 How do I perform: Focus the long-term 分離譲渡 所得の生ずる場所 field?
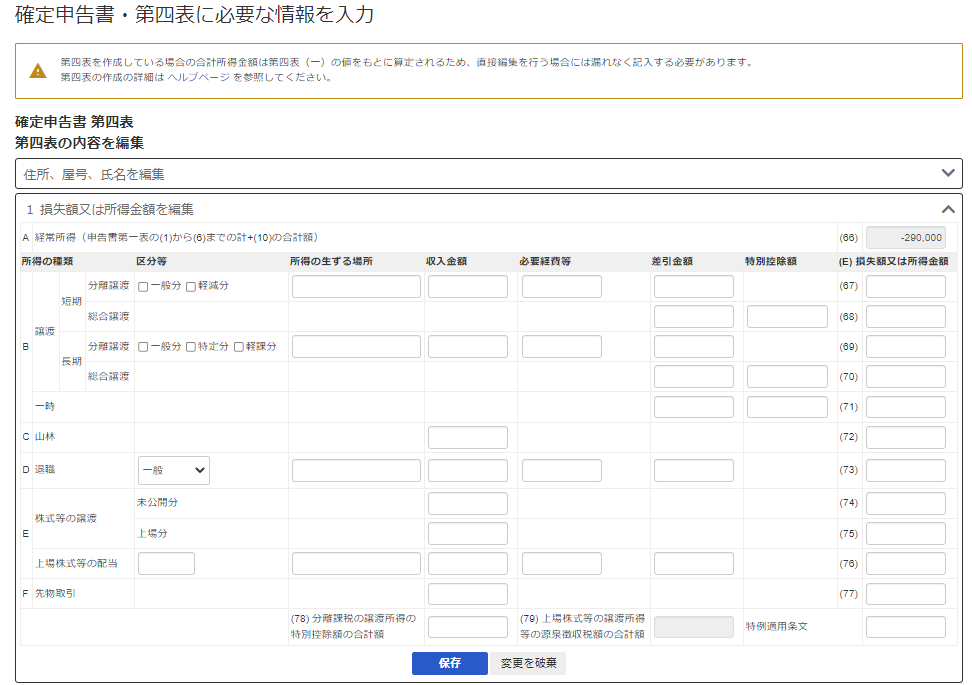pos(356,347)
